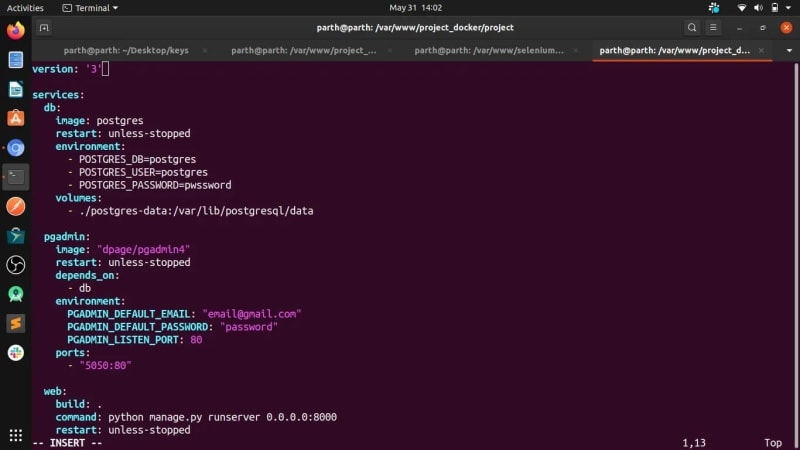Viewport: 800px width, 450px height.
Task: Expand the Terminal app menu in top bar
Action: point(89,8)
